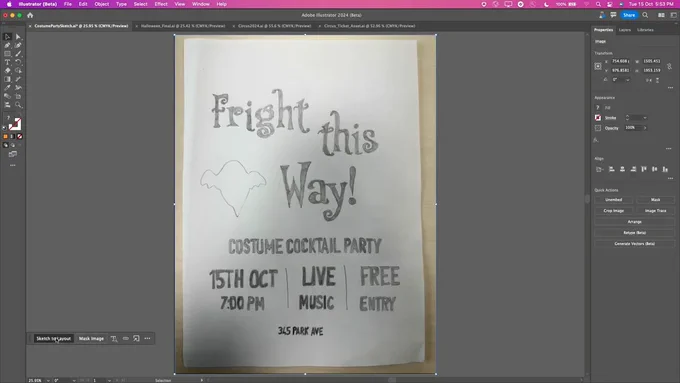Pick the Pen tool in toolbar
680x383 pixels.
7,45
